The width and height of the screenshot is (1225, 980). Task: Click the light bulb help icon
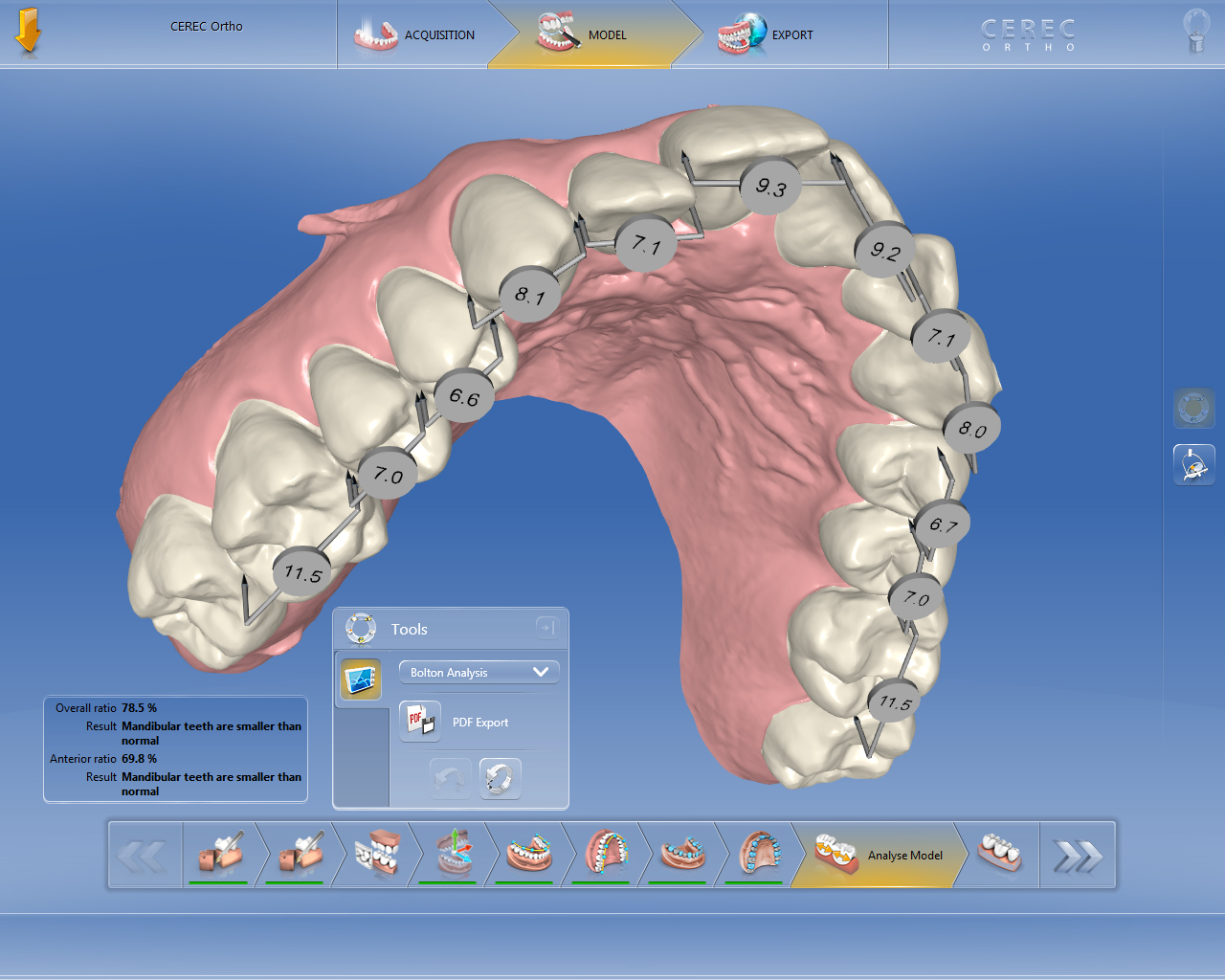(x=1195, y=32)
